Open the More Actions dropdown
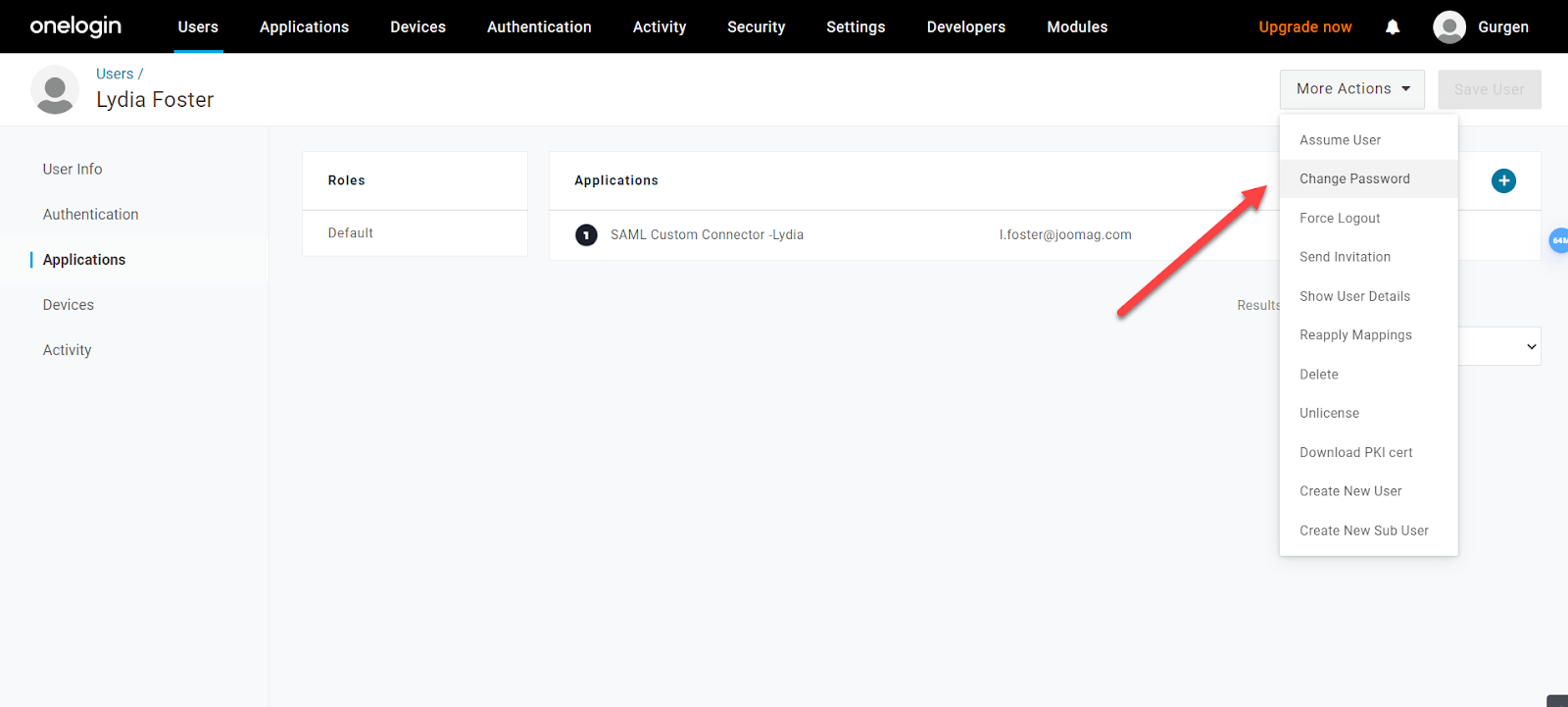 coord(1351,89)
